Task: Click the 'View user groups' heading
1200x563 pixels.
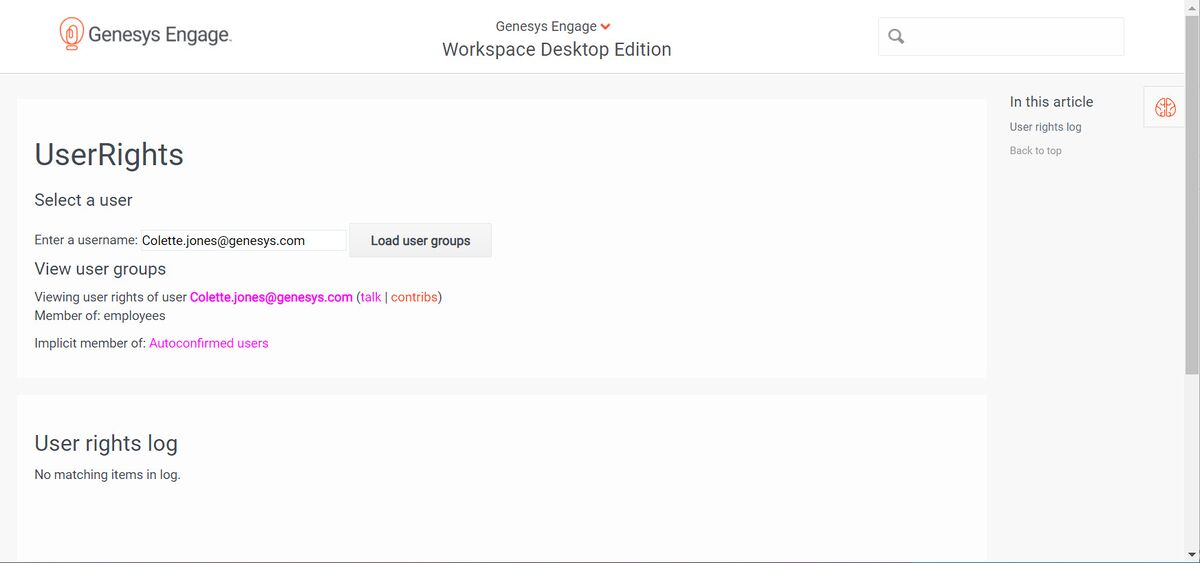Action: point(100,269)
